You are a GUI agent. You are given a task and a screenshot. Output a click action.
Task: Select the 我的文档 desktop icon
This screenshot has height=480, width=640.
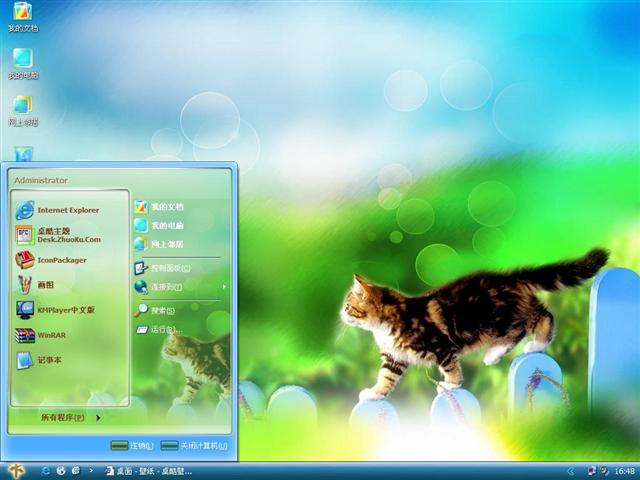click(23, 17)
